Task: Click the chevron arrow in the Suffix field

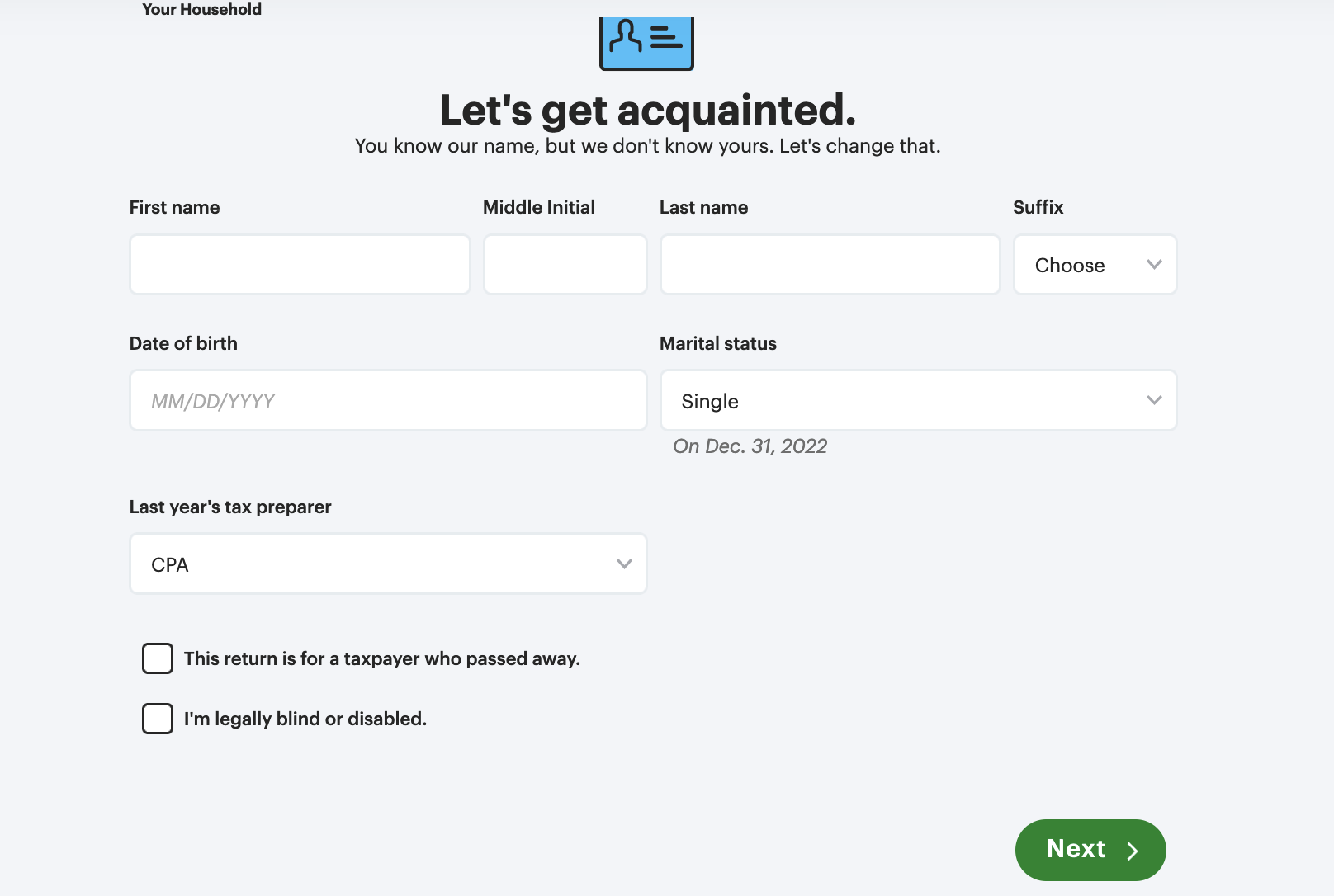Action: [1154, 265]
